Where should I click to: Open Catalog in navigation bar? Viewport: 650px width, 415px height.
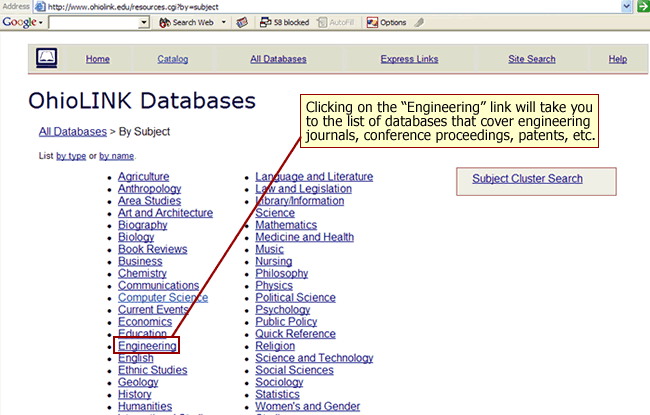pyautogui.click(x=172, y=59)
